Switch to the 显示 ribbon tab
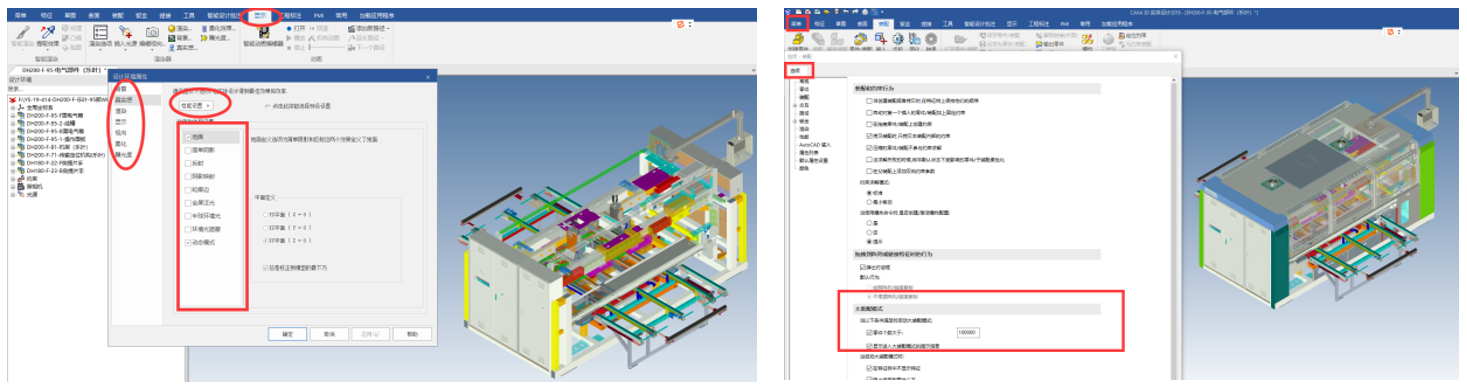The height and width of the screenshot is (392, 1467). pyautogui.click(x=260, y=16)
